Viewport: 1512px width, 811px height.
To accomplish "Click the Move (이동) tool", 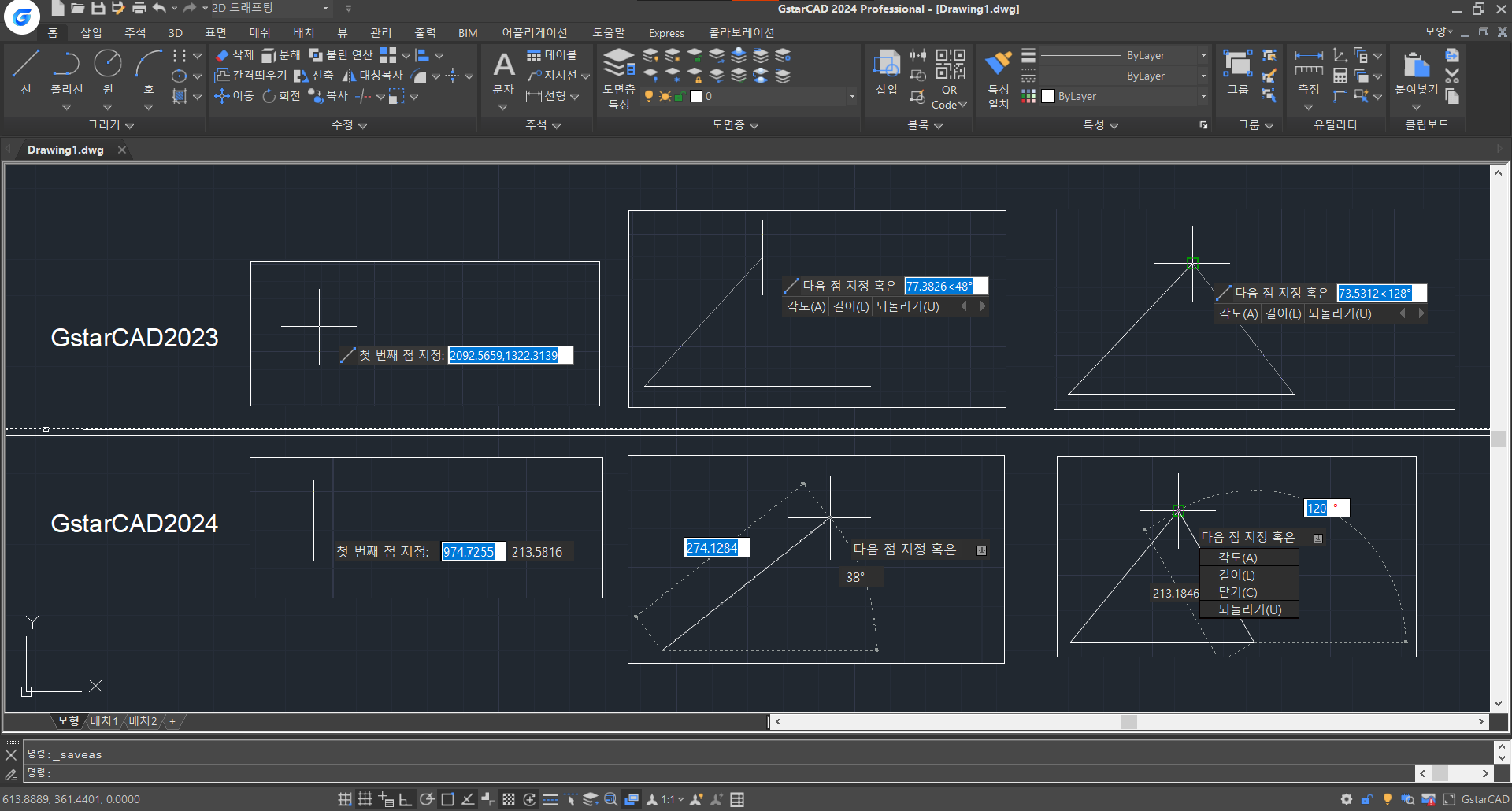I will click(x=235, y=95).
